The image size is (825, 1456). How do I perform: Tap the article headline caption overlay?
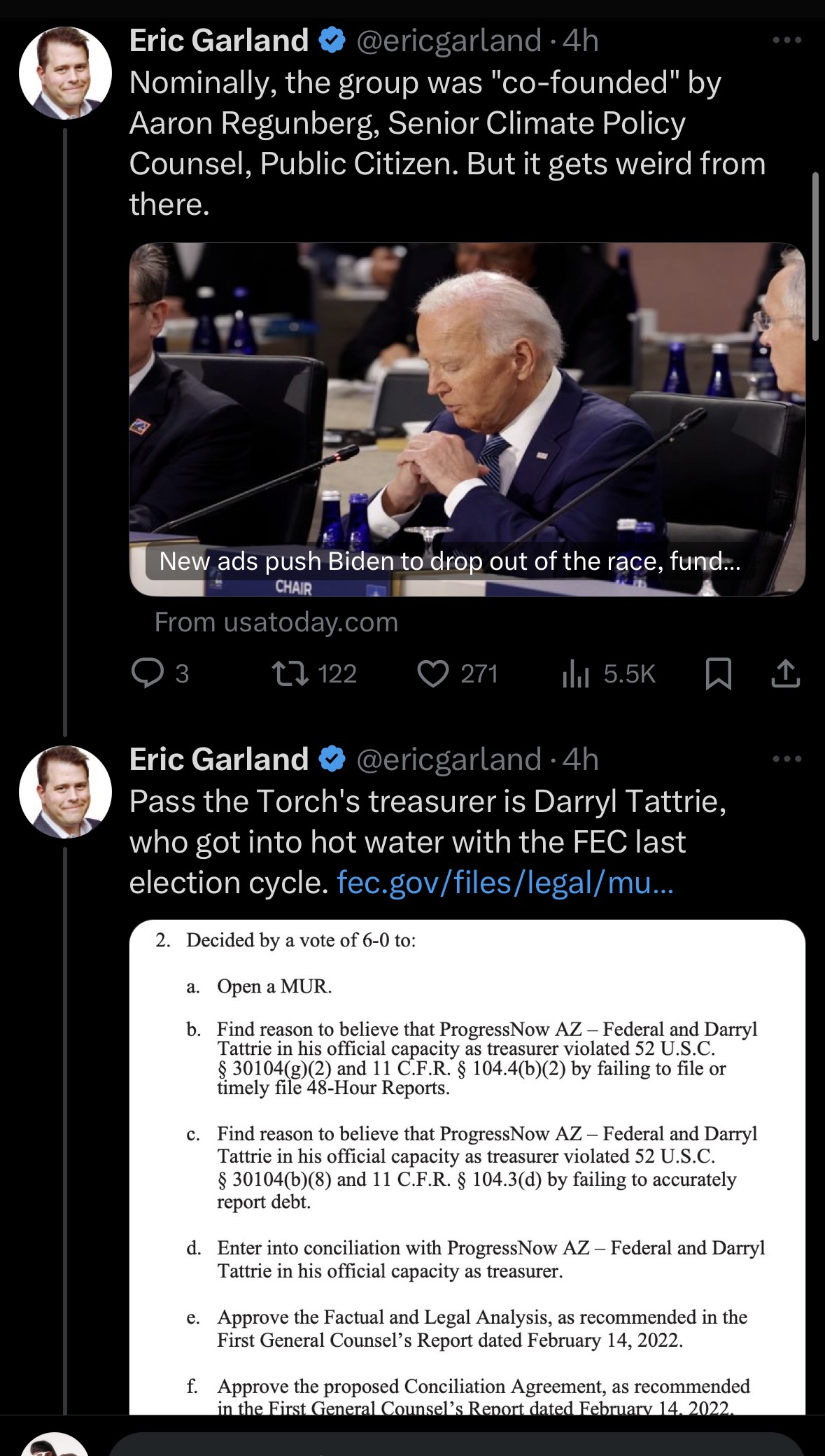pos(449,561)
